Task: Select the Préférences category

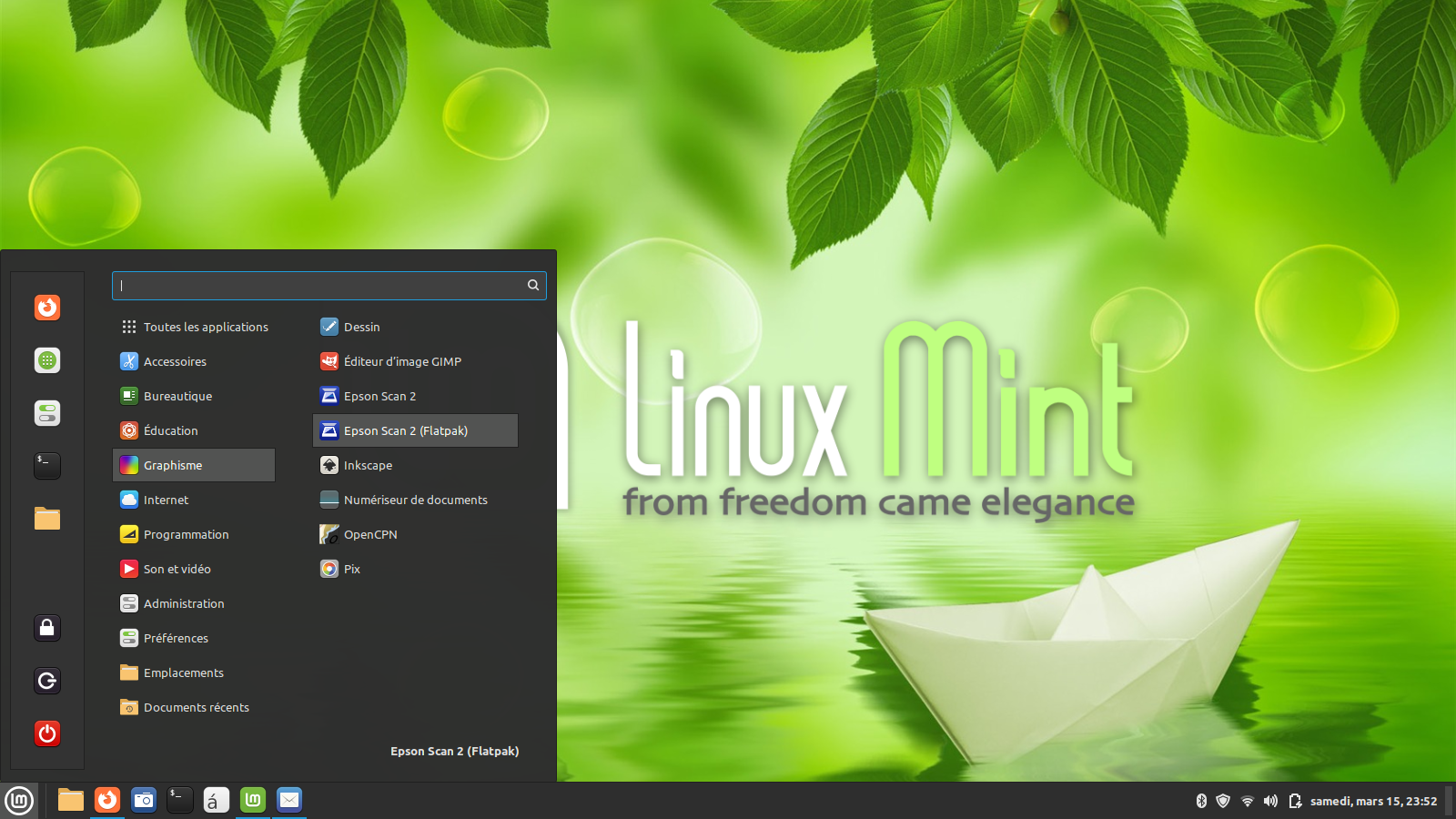Action: [176, 638]
